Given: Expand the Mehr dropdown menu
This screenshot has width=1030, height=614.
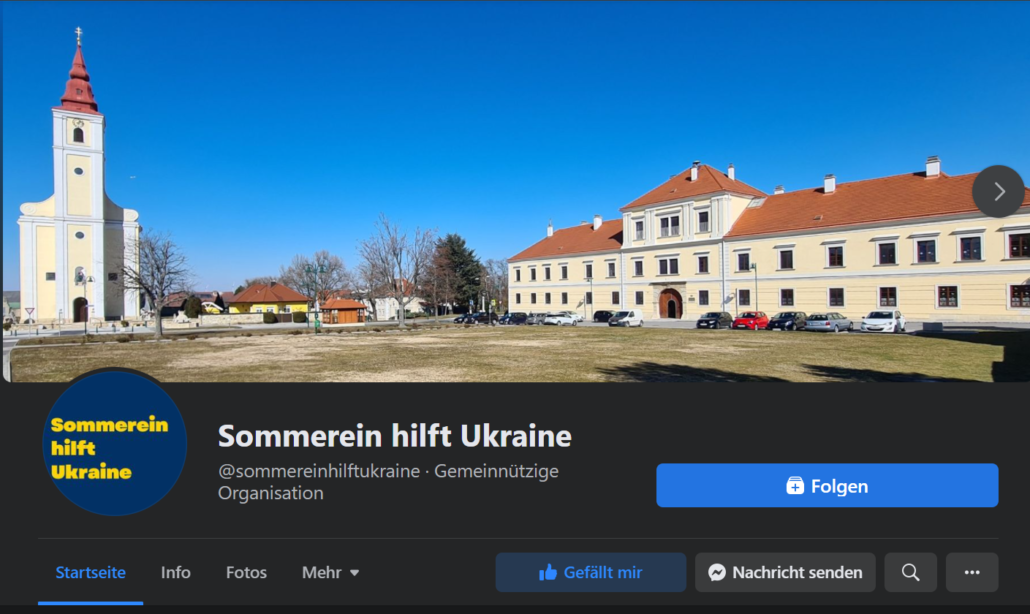Looking at the screenshot, I should 330,573.
